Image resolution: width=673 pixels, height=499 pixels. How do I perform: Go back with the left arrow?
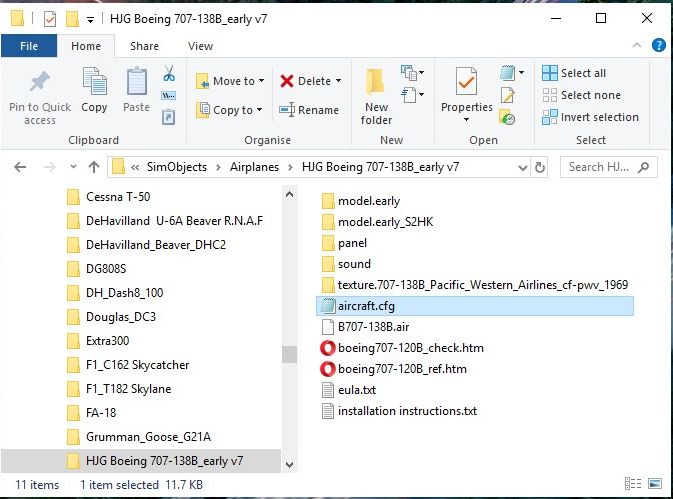coord(20,167)
